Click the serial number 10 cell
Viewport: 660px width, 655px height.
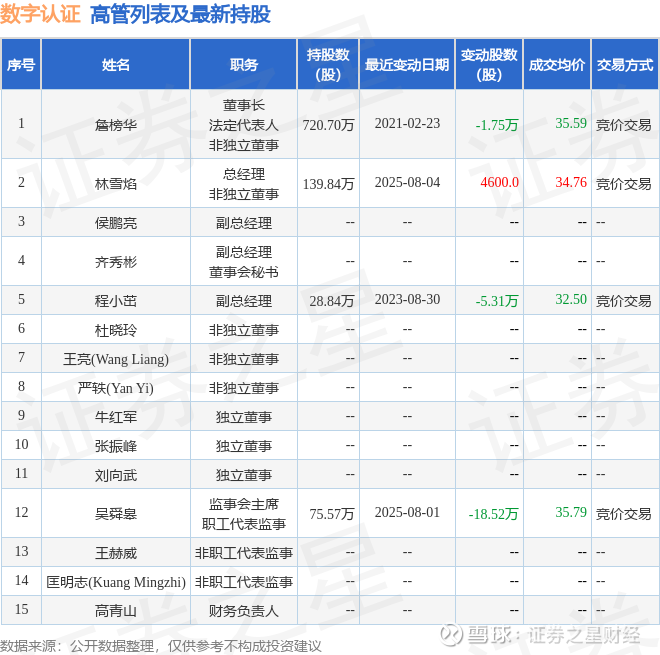pyautogui.click(x=21, y=445)
